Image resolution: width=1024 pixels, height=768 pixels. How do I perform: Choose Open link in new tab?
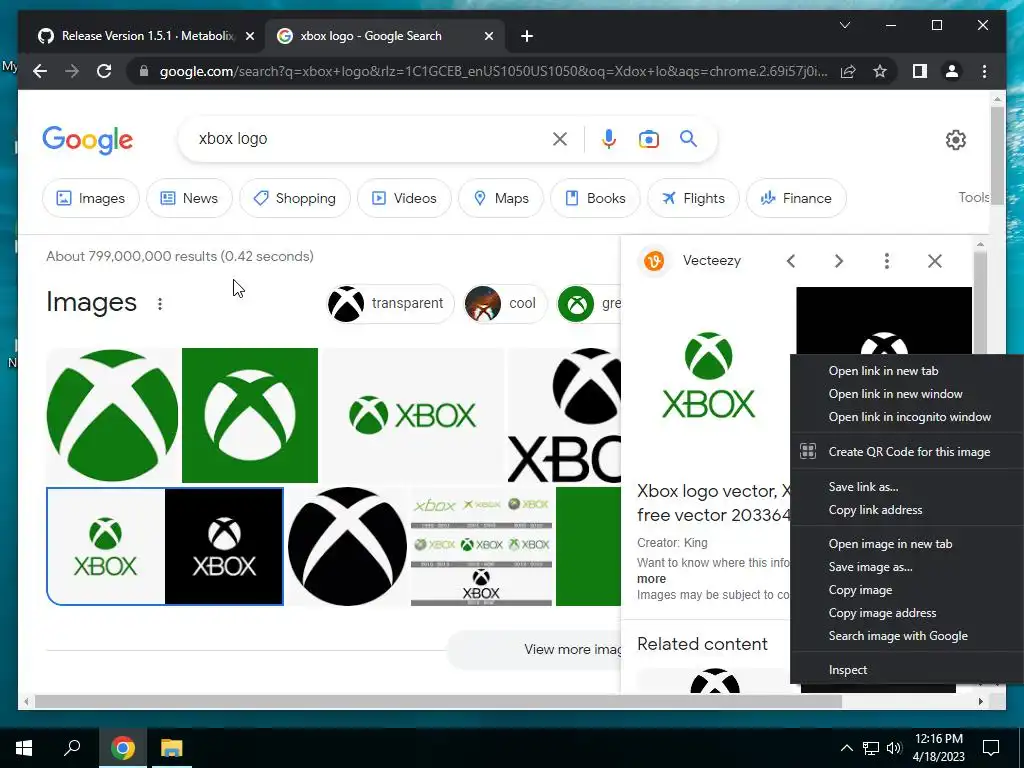pos(883,371)
